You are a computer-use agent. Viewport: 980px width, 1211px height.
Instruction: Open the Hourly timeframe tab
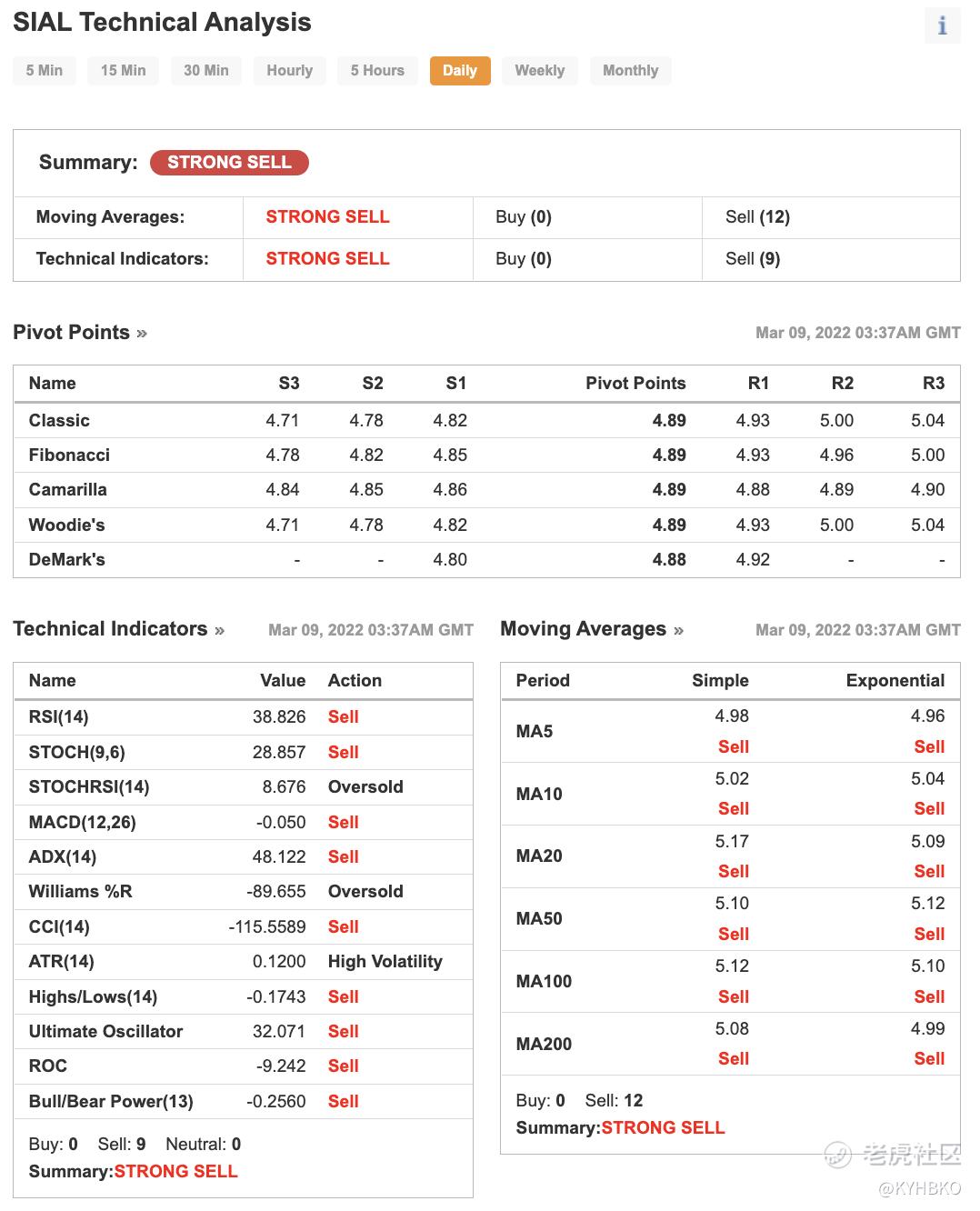(289, 71)
